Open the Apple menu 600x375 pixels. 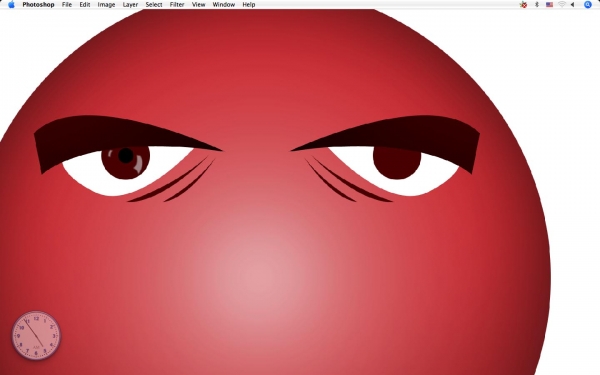[x=11, y=5]
